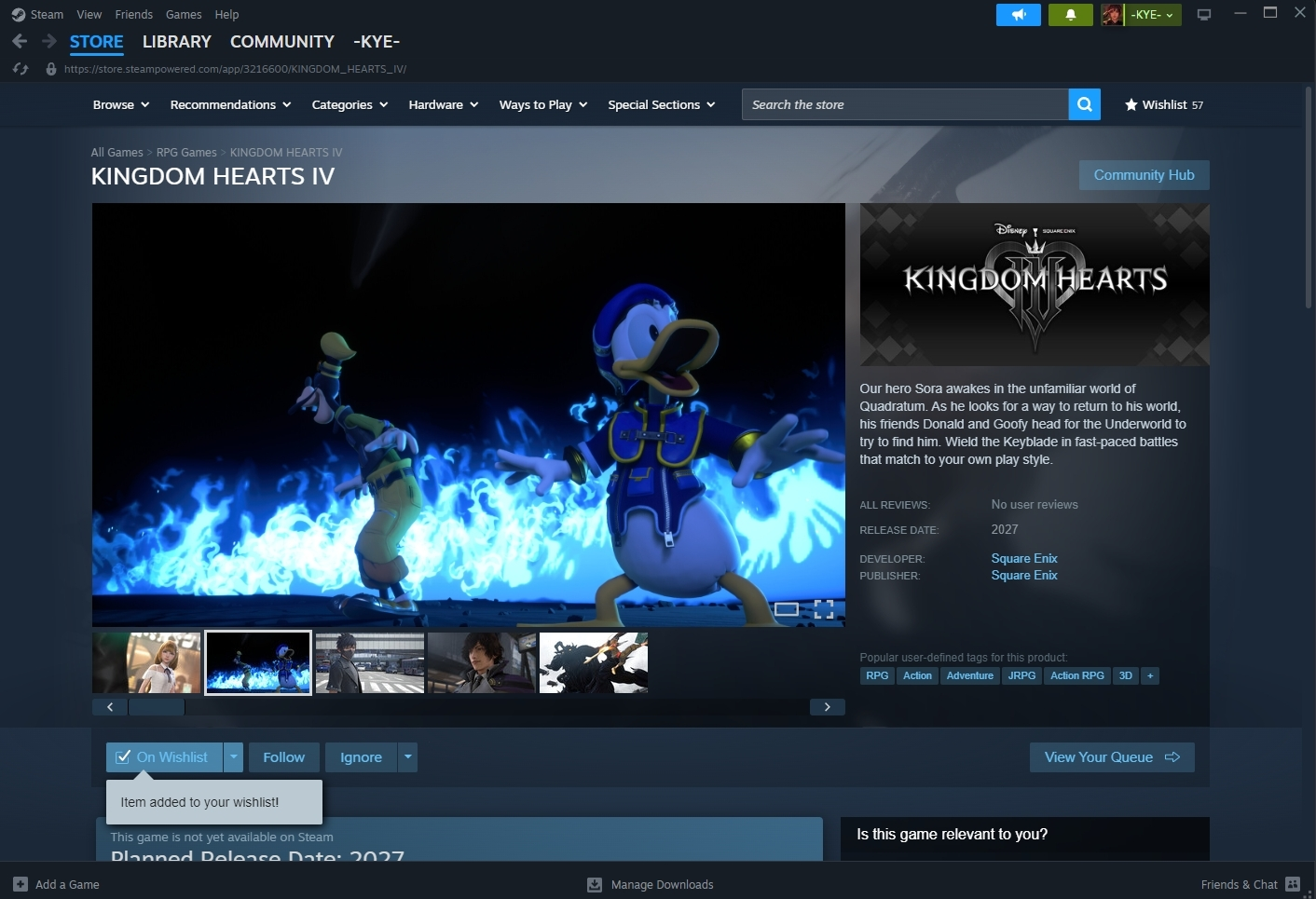Open the -KYE- profile tab

point(377,42)
